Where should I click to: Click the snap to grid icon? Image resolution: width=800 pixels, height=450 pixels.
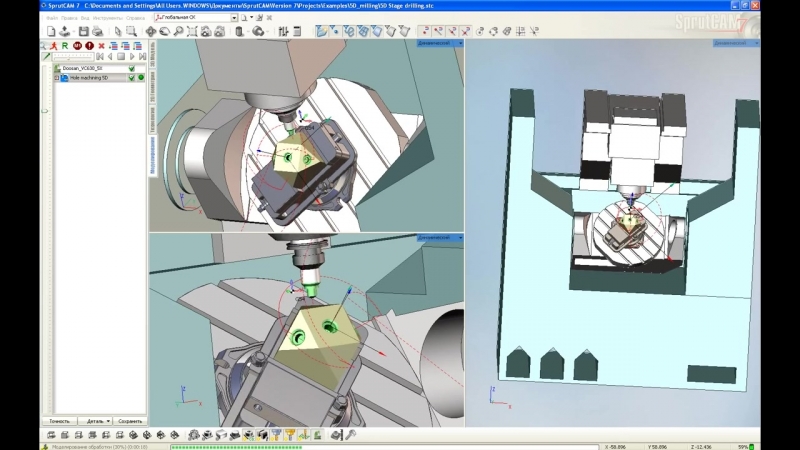(x=520, y=32)
